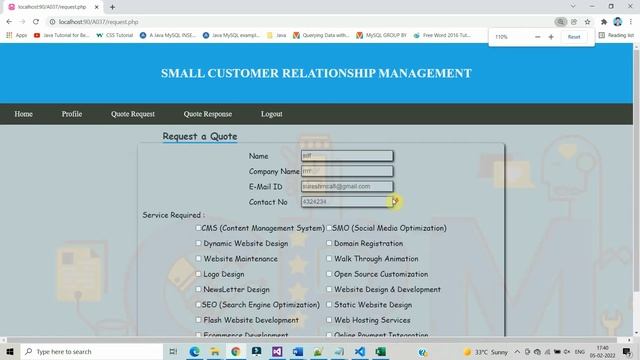Open Microsoft Excel from the taskbar
This screenshot has height=360, width=640.
coord(380,351)
